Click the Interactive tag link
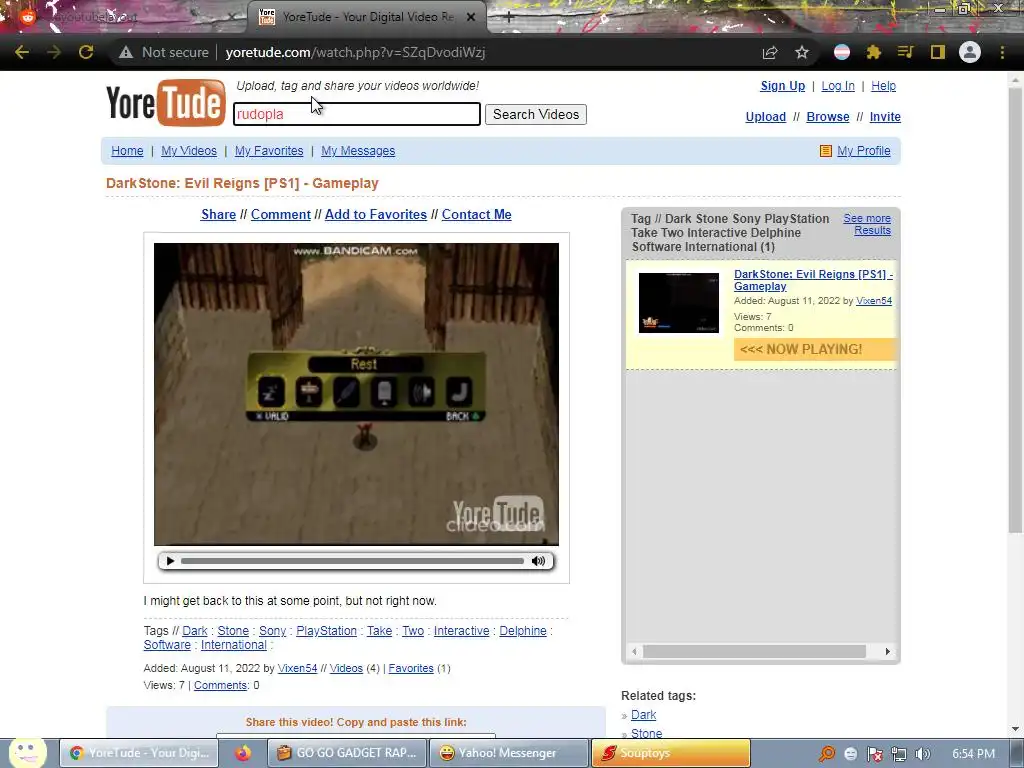1024x768 pixels. tap(461, 631)
